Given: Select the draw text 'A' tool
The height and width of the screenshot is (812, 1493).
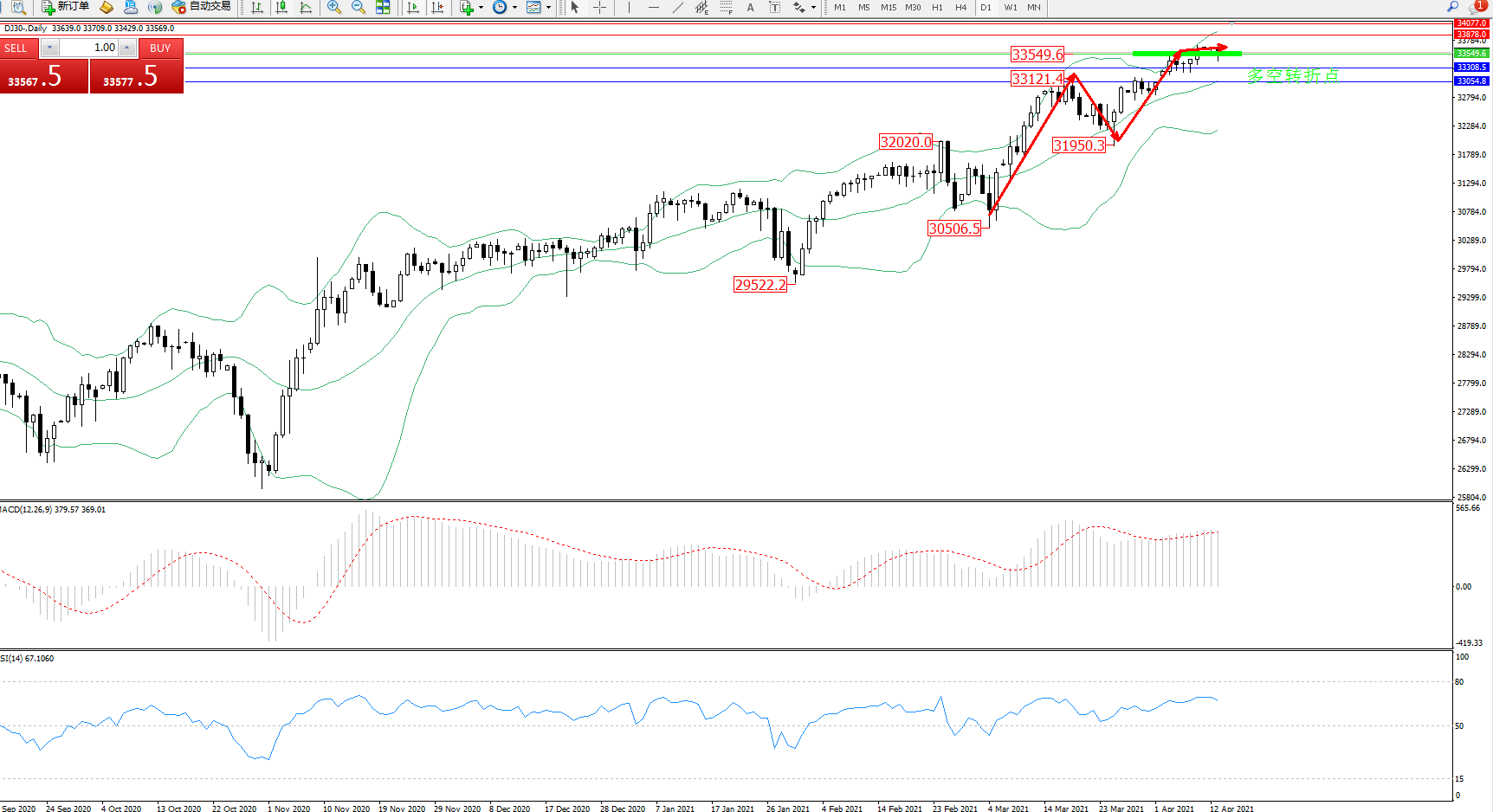Looking at the screenshot, I should tap(750, 7).
